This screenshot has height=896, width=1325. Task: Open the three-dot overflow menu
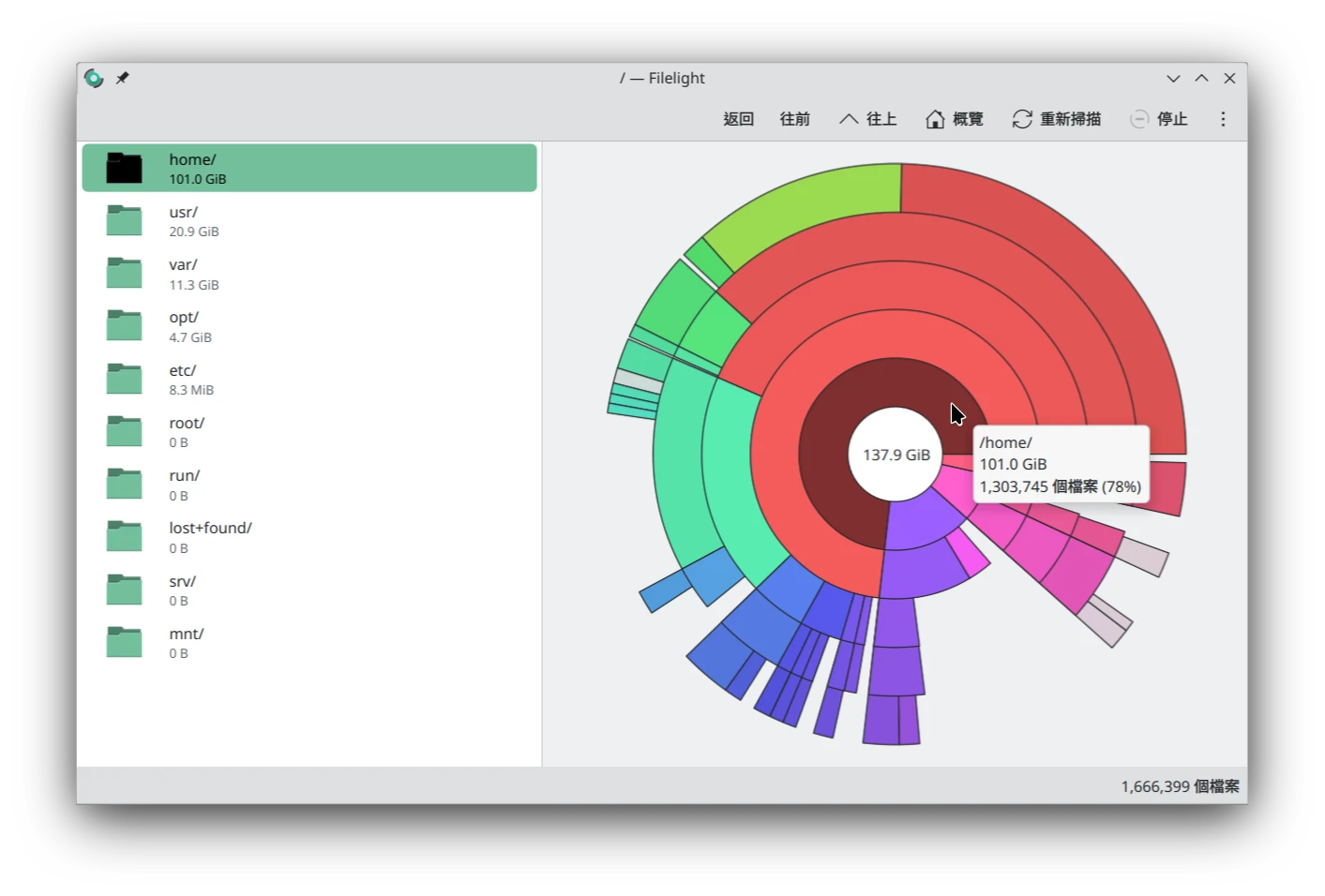(1223, 119)
